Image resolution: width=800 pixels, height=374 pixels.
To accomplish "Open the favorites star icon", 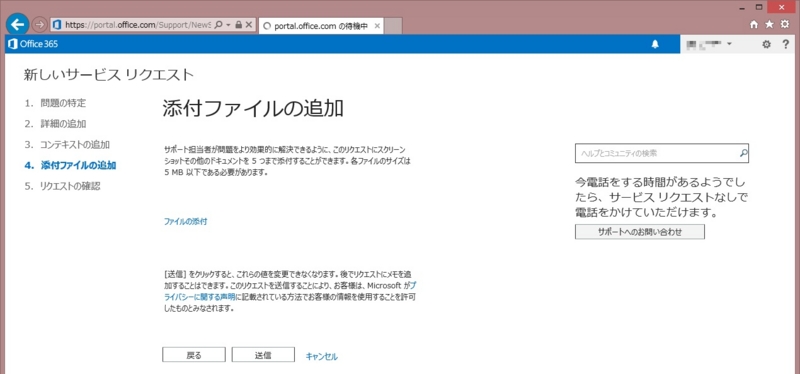I will [x=769, y=24].
